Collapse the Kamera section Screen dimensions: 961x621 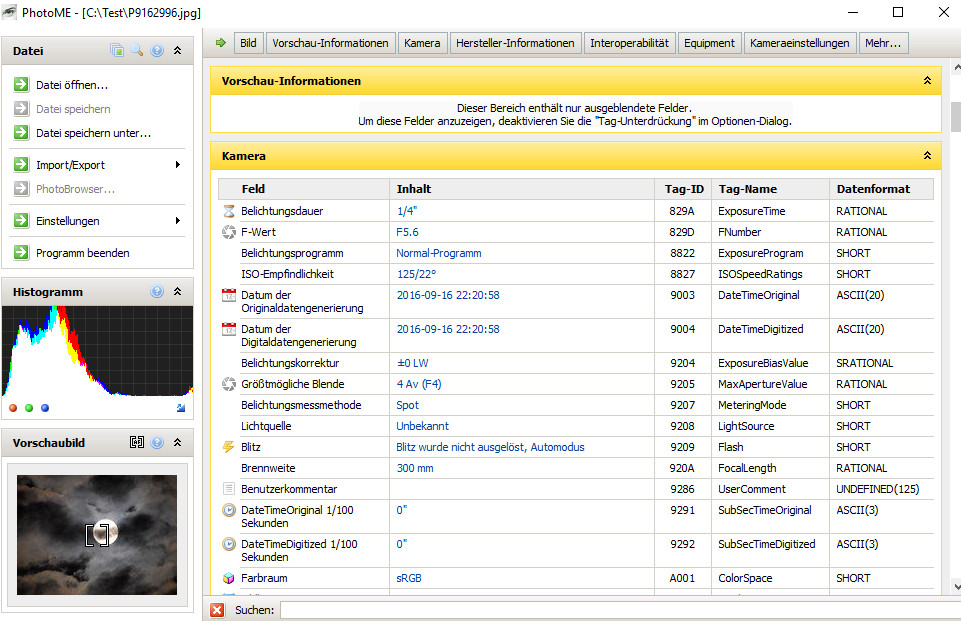[x=927, y=156]
